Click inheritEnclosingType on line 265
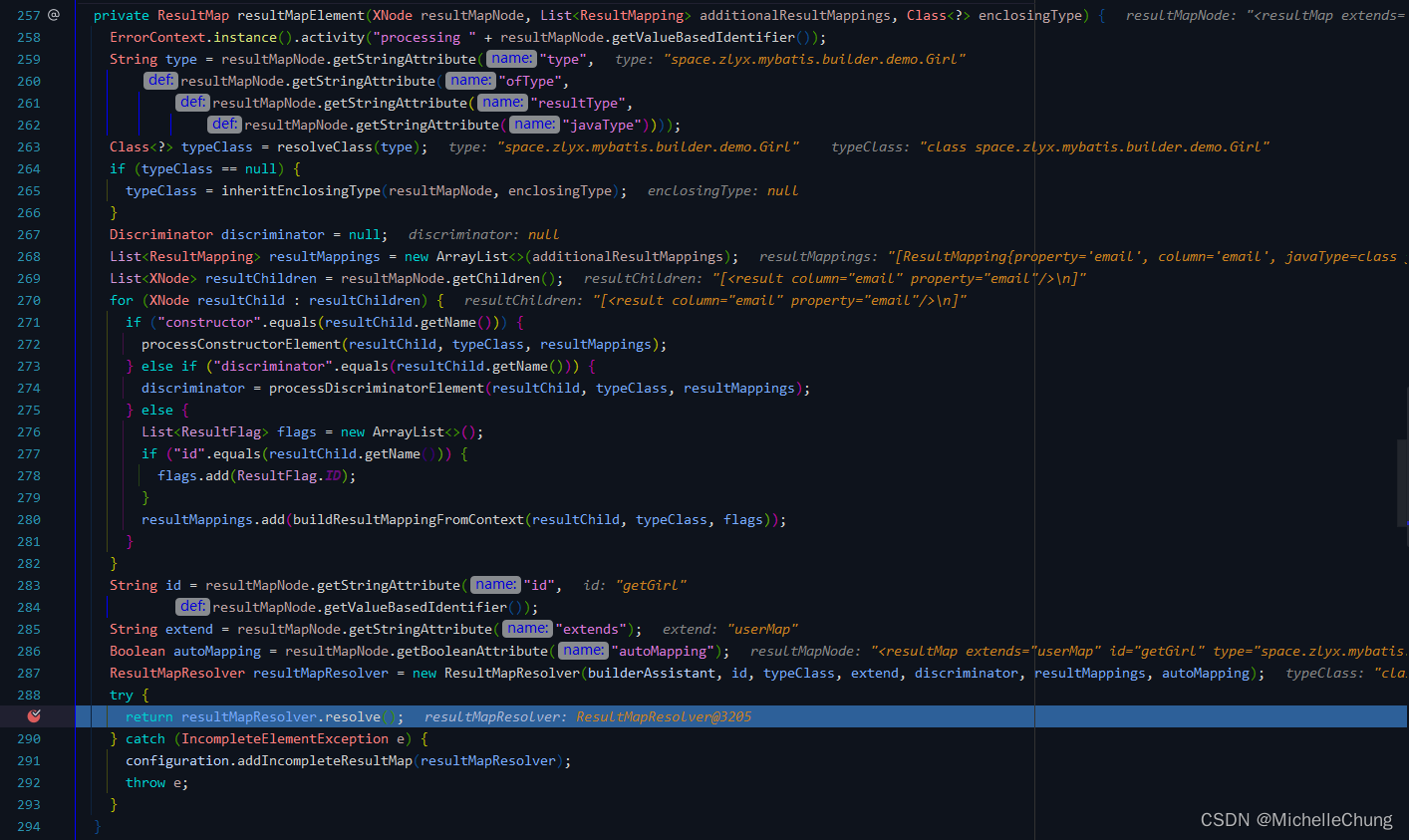Viewport: 1409px width, 840px height. pyautogui.click(x=301, y=190)
